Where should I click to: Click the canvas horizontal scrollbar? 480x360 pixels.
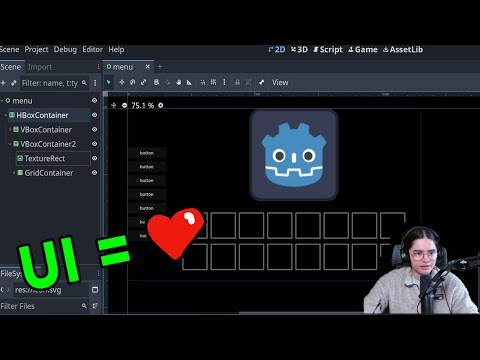(x=302, y=313)
